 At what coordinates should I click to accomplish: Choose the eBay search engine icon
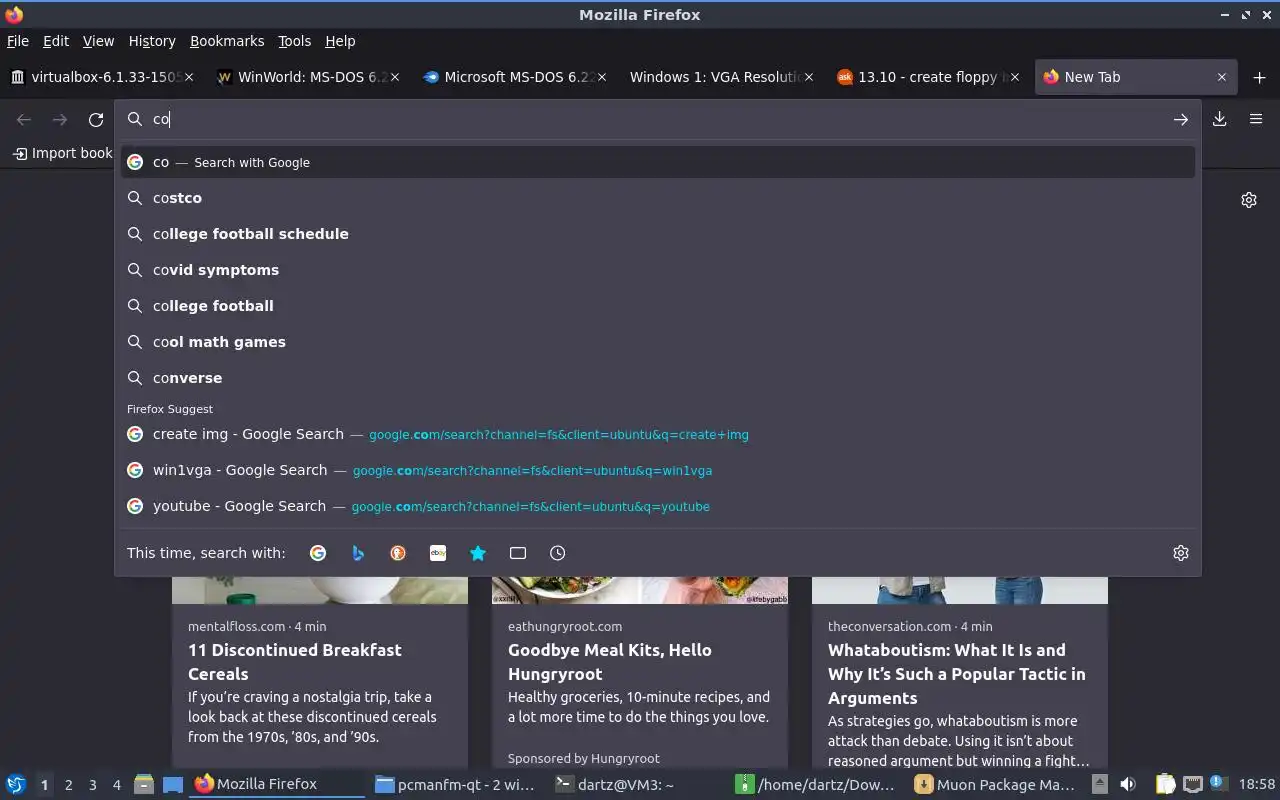438,553
